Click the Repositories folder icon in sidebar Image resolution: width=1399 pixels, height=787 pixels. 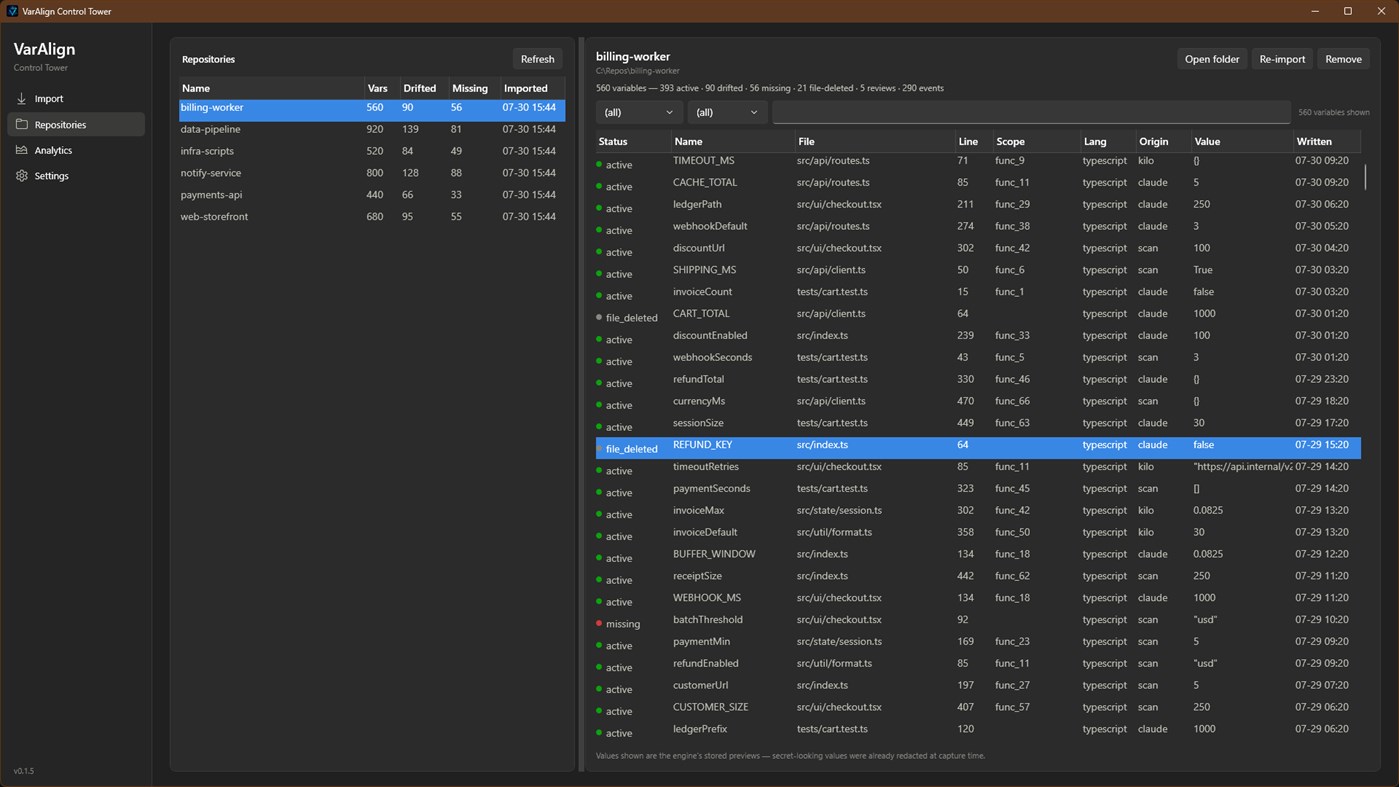22,125
